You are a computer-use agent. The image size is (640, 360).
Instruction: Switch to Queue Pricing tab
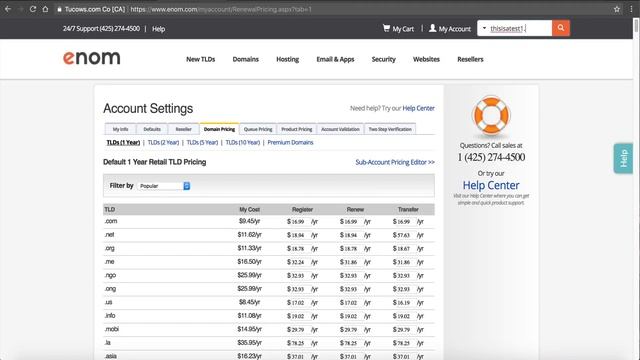(258, 129)
